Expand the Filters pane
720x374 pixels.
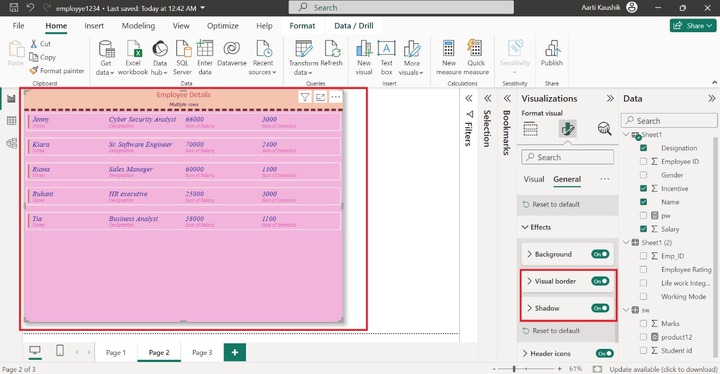click(x=468, y=98)
